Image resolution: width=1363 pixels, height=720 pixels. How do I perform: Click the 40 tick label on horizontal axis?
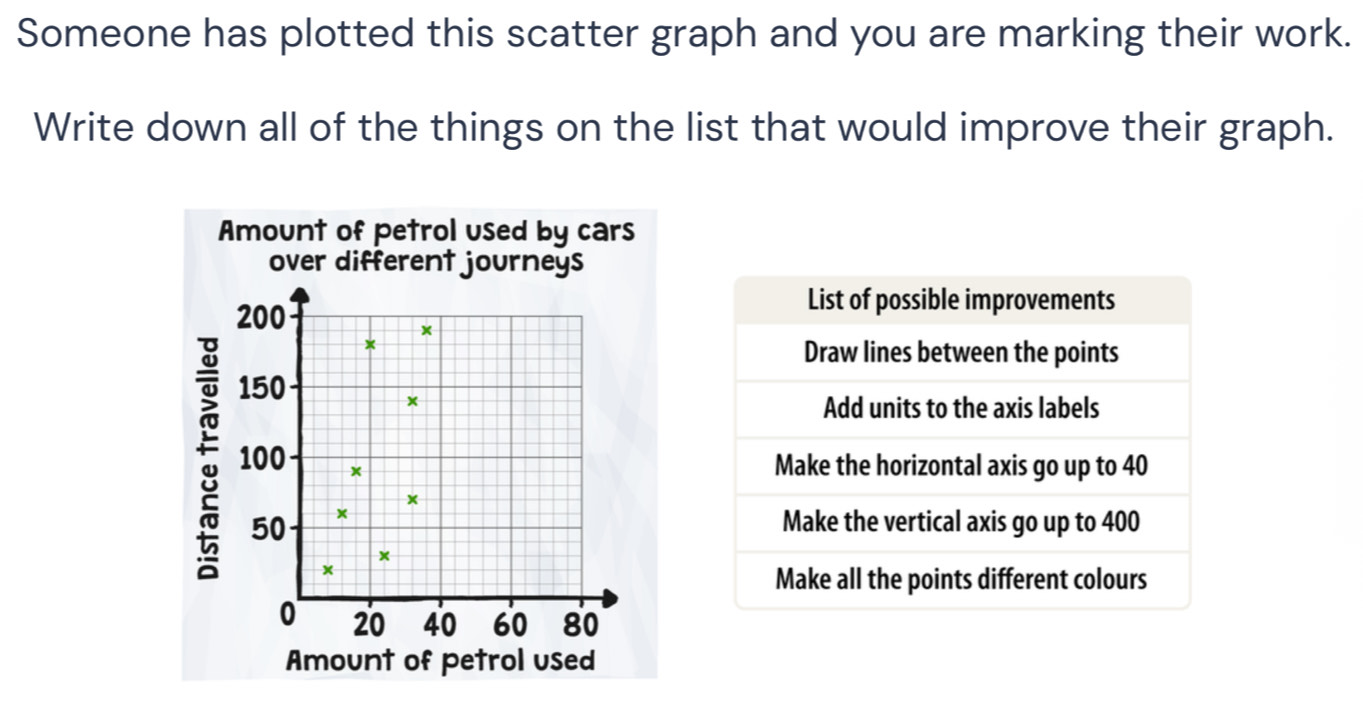pyautogui.click(x=440, y=626)
